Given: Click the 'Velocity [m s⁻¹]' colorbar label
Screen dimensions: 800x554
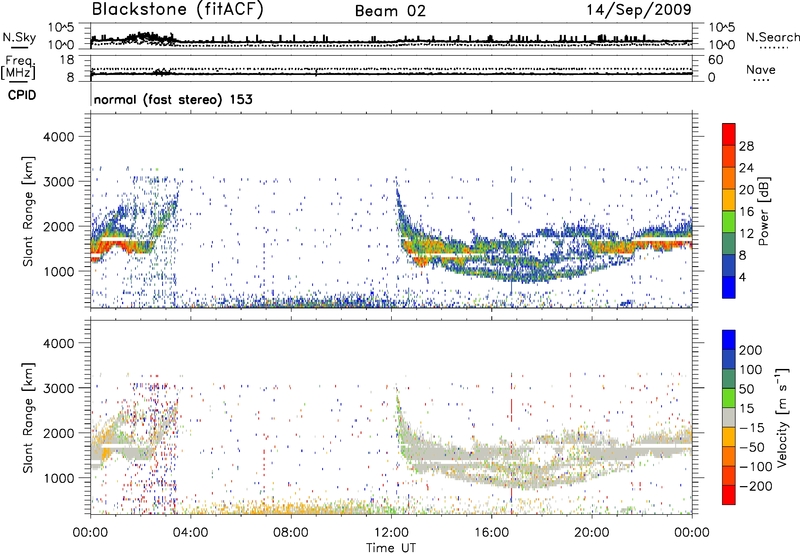Looking at the screenshot, I should pyautogui.click(x=782, y=417).
